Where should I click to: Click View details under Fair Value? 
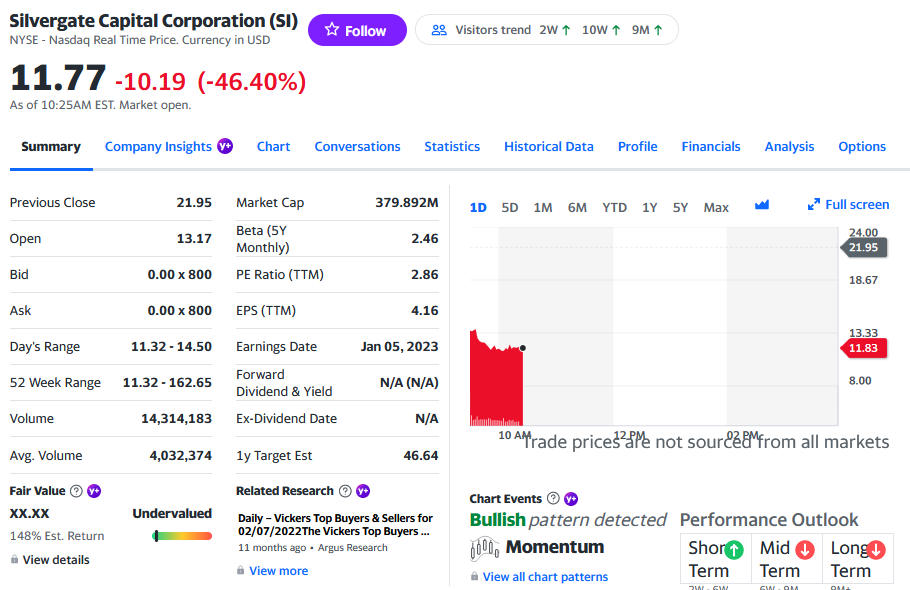pyautogui.click(x=56, y=560)
